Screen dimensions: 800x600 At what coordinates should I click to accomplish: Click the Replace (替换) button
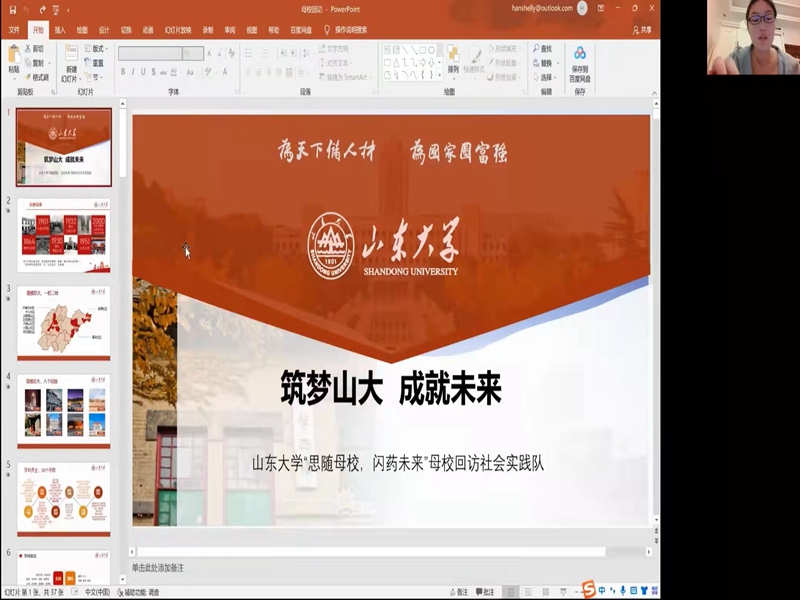pos(546,62)
